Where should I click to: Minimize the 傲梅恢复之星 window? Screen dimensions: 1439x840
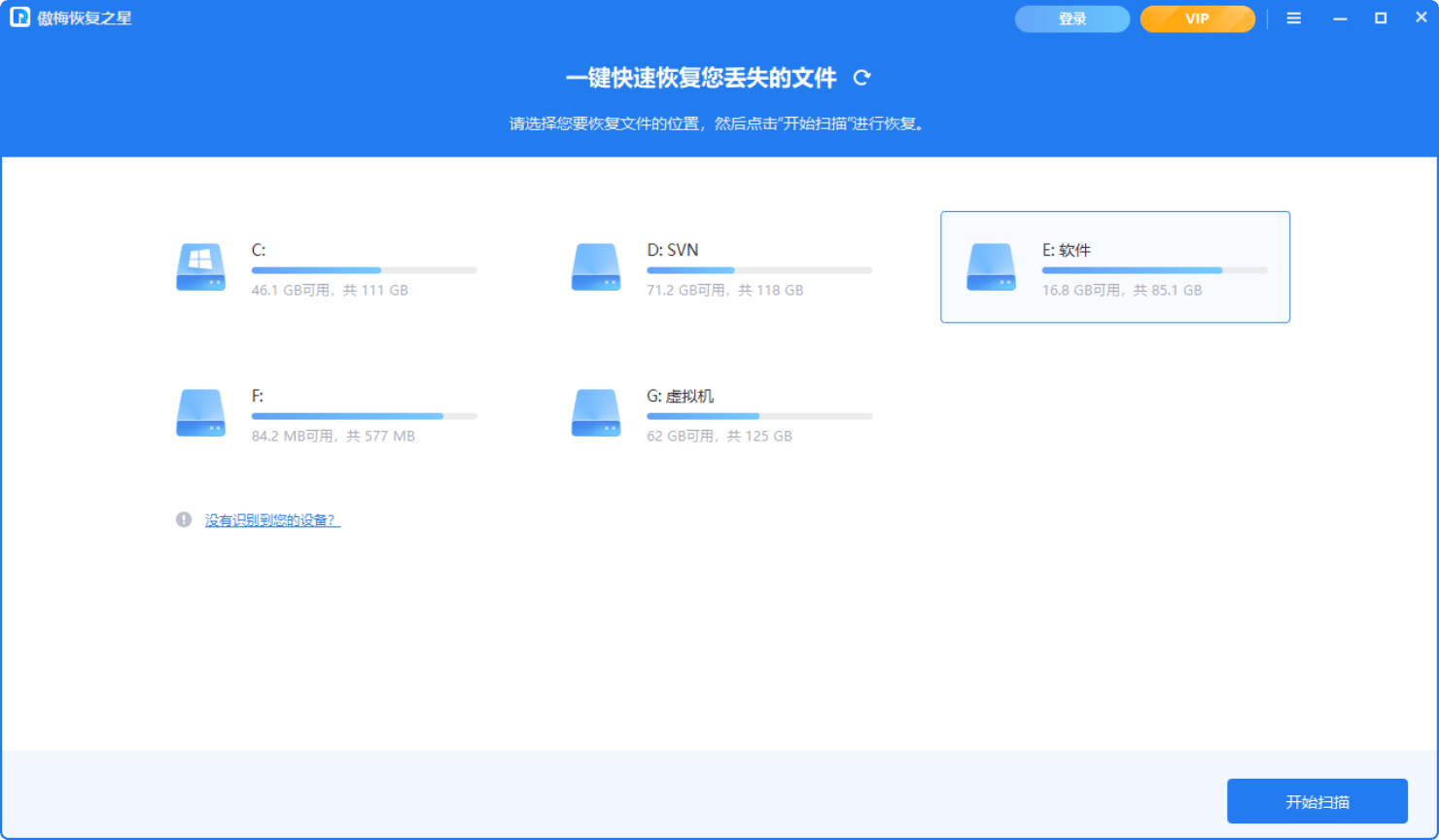click(1340, 18)
